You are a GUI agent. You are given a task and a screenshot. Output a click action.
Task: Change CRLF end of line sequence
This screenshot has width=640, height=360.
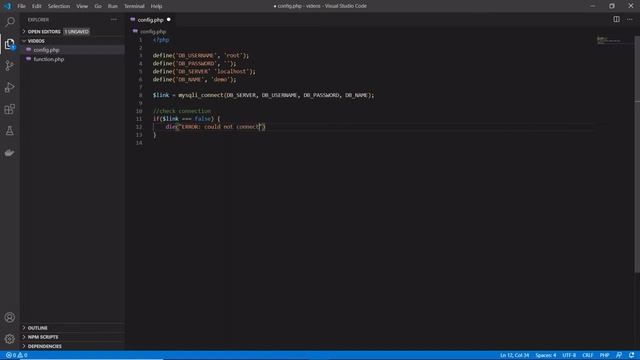coord(587,355)
